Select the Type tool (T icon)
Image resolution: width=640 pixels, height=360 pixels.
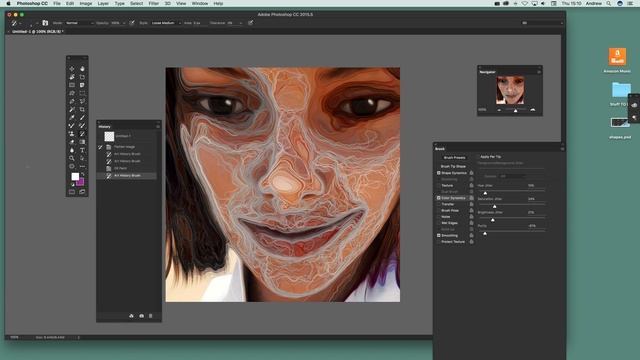[82, 150]
